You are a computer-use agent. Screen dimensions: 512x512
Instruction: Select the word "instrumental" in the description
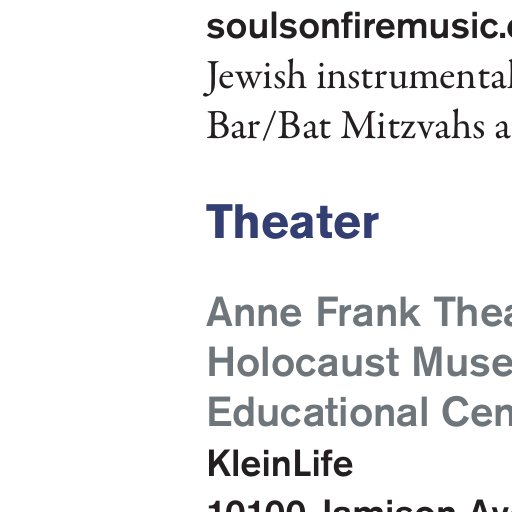pos(415,76)
